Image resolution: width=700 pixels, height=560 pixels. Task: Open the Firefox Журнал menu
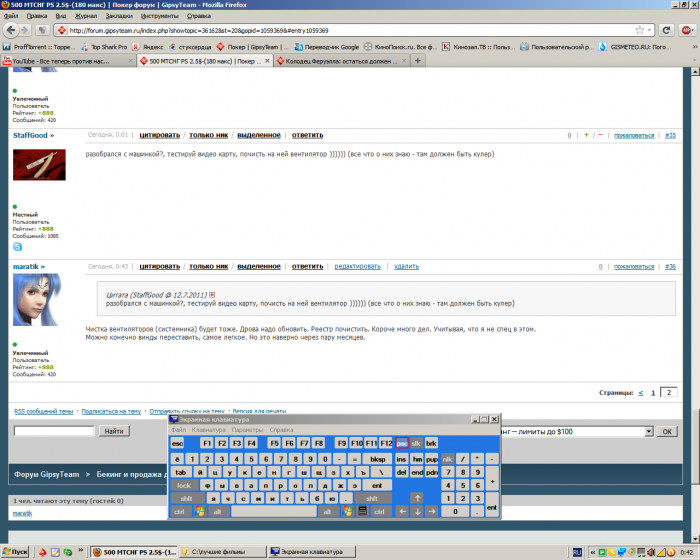click(86, 16)
